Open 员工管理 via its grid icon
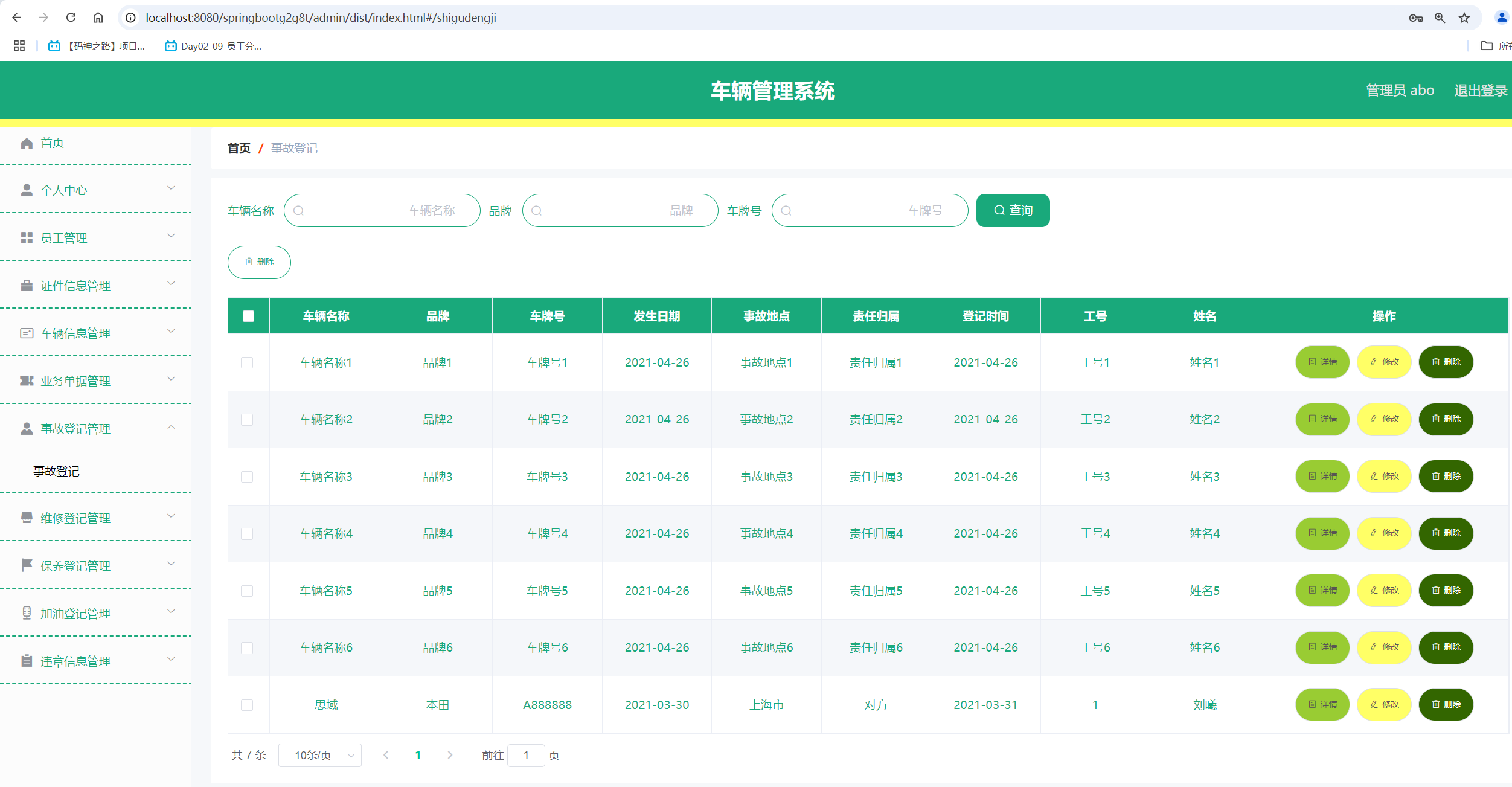 point(27,237)
